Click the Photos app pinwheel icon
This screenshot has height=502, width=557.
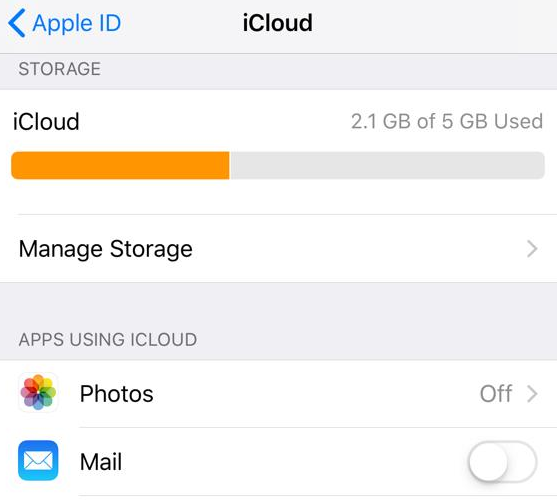38,393
